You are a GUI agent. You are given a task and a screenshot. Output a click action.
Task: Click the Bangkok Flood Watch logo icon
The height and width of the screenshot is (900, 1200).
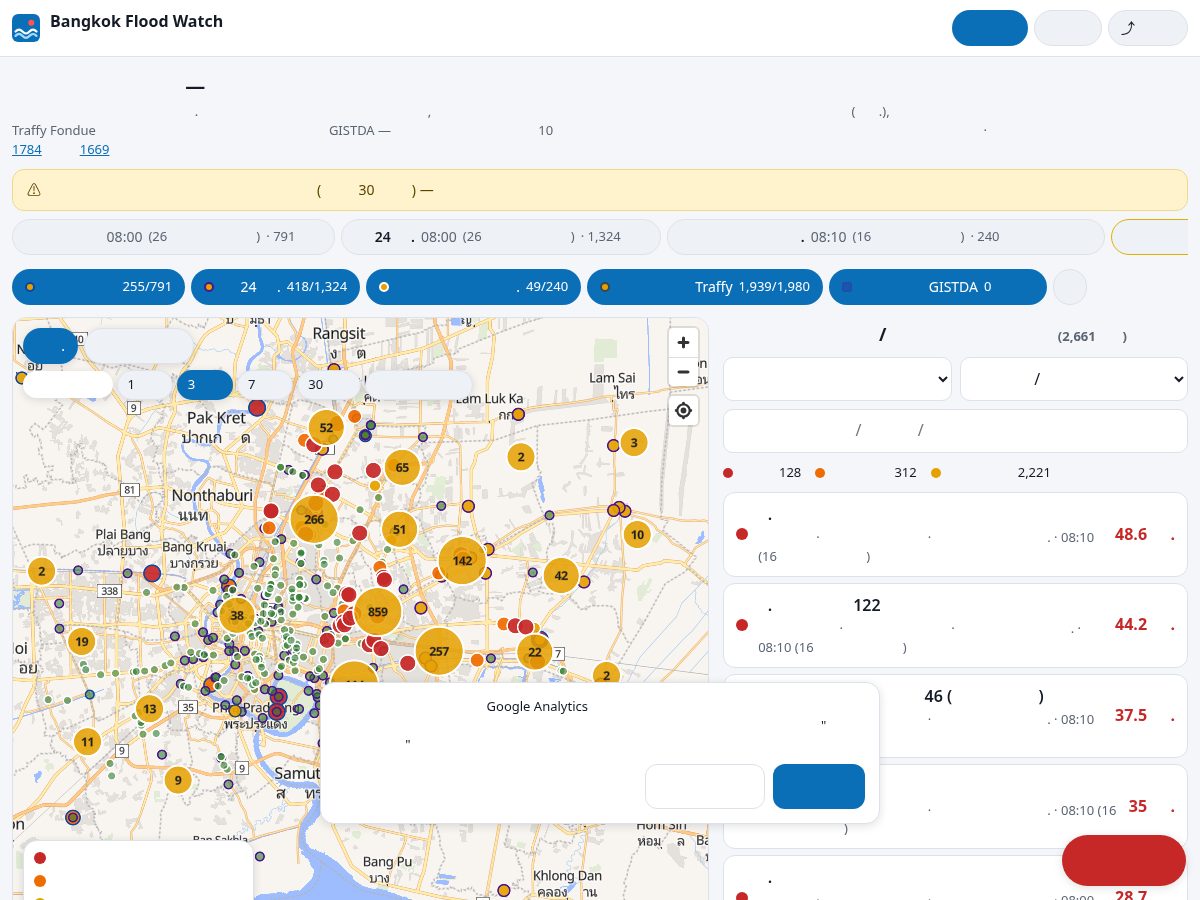tap(26, 28)
